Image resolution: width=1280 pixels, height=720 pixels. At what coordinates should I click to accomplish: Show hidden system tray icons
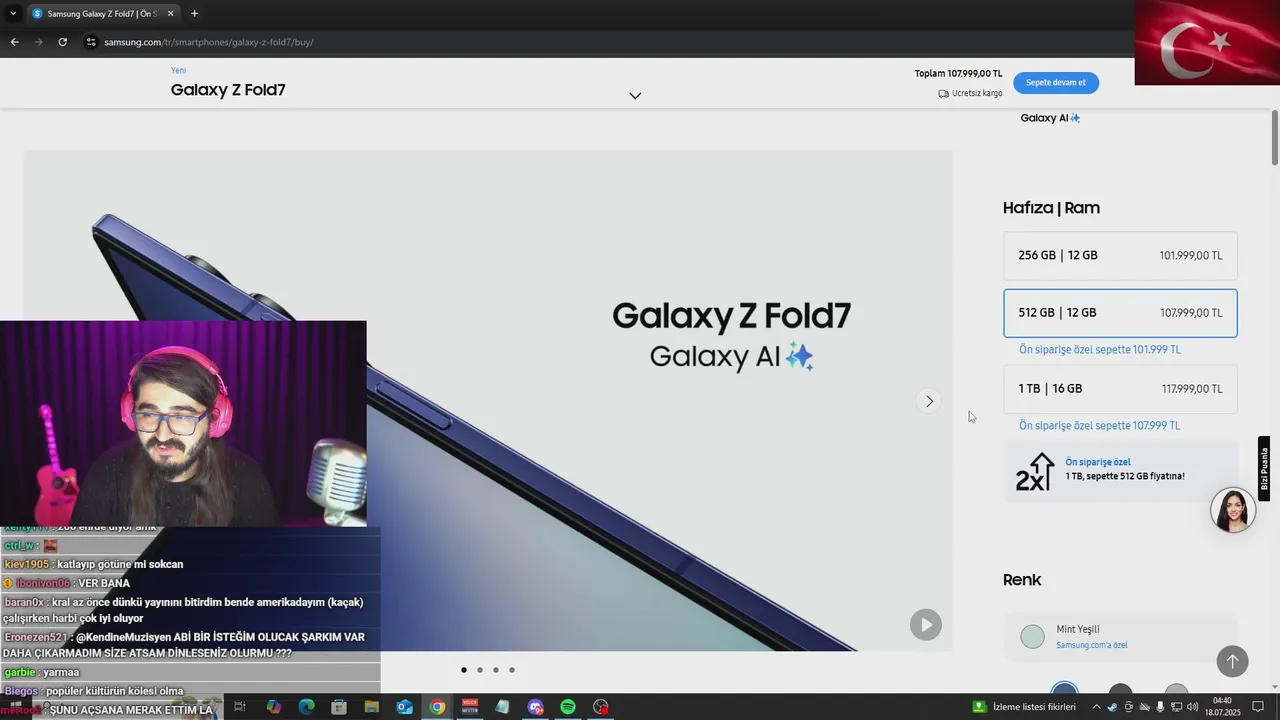[1097, 707]
